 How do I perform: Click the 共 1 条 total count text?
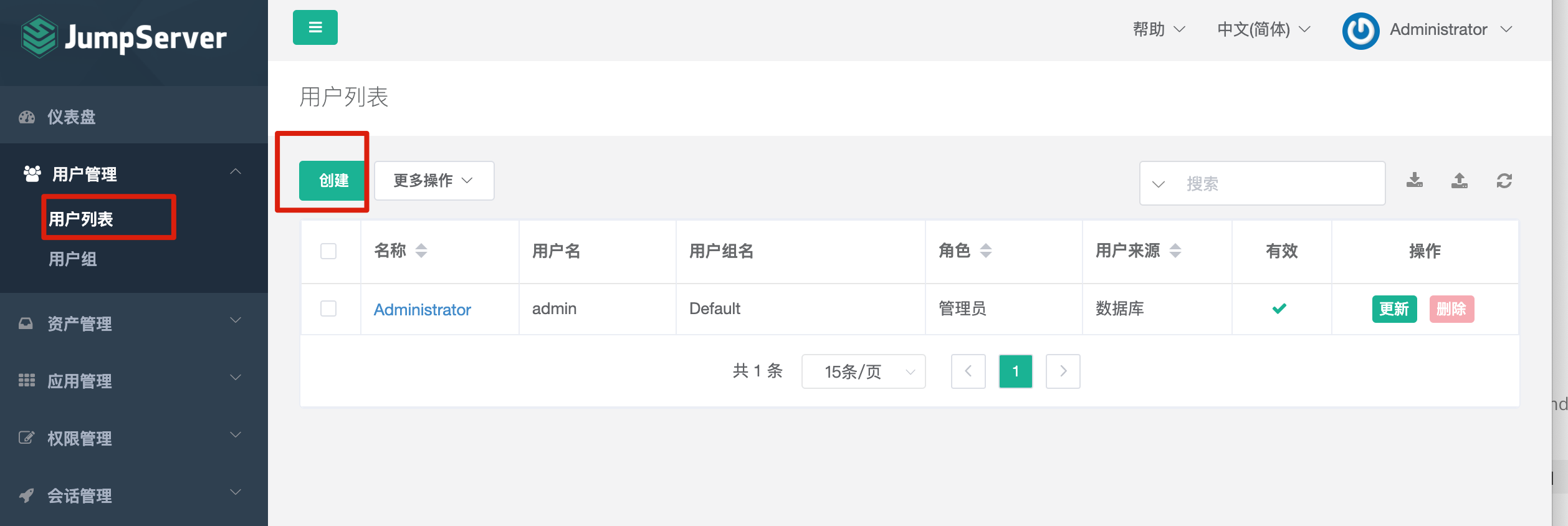click(758, 371)
